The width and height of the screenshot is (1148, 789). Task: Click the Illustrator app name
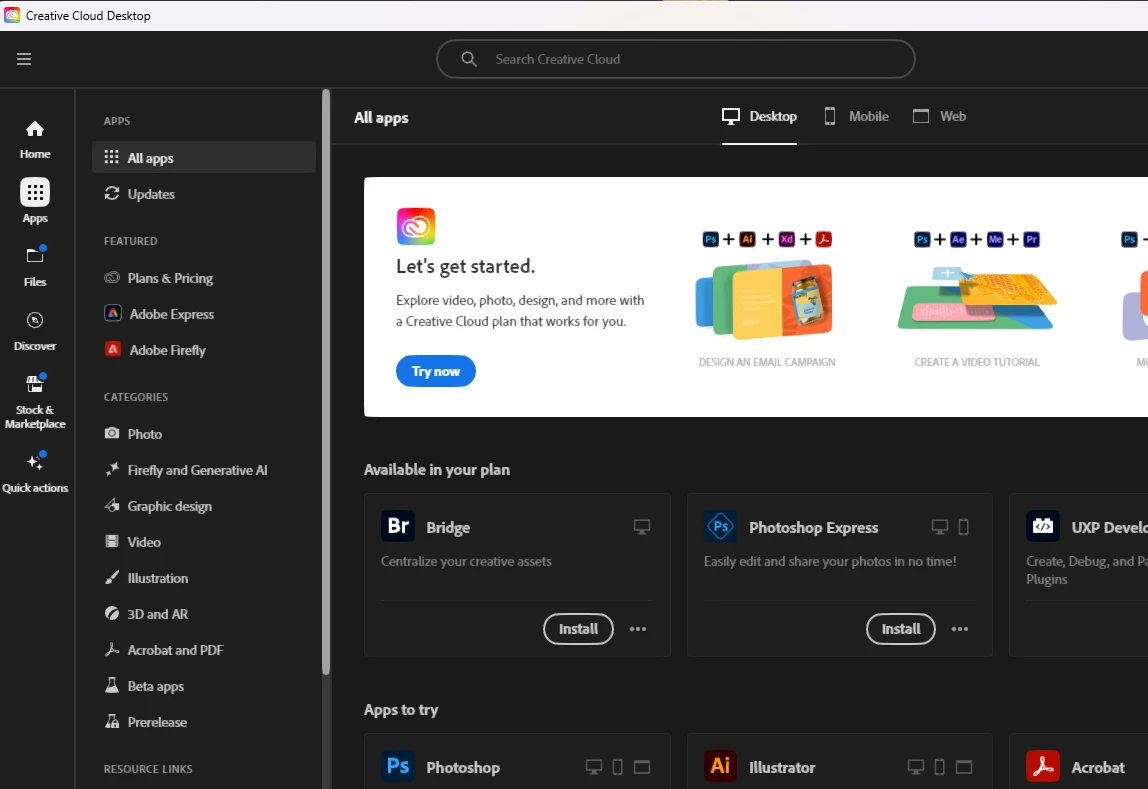tap(782, 767)
